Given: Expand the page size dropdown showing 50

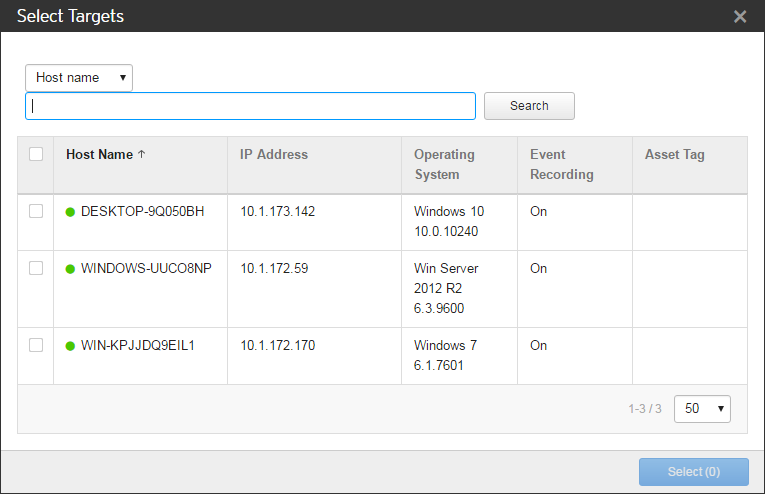Looking at the screenshot, I should pos(702,409).
